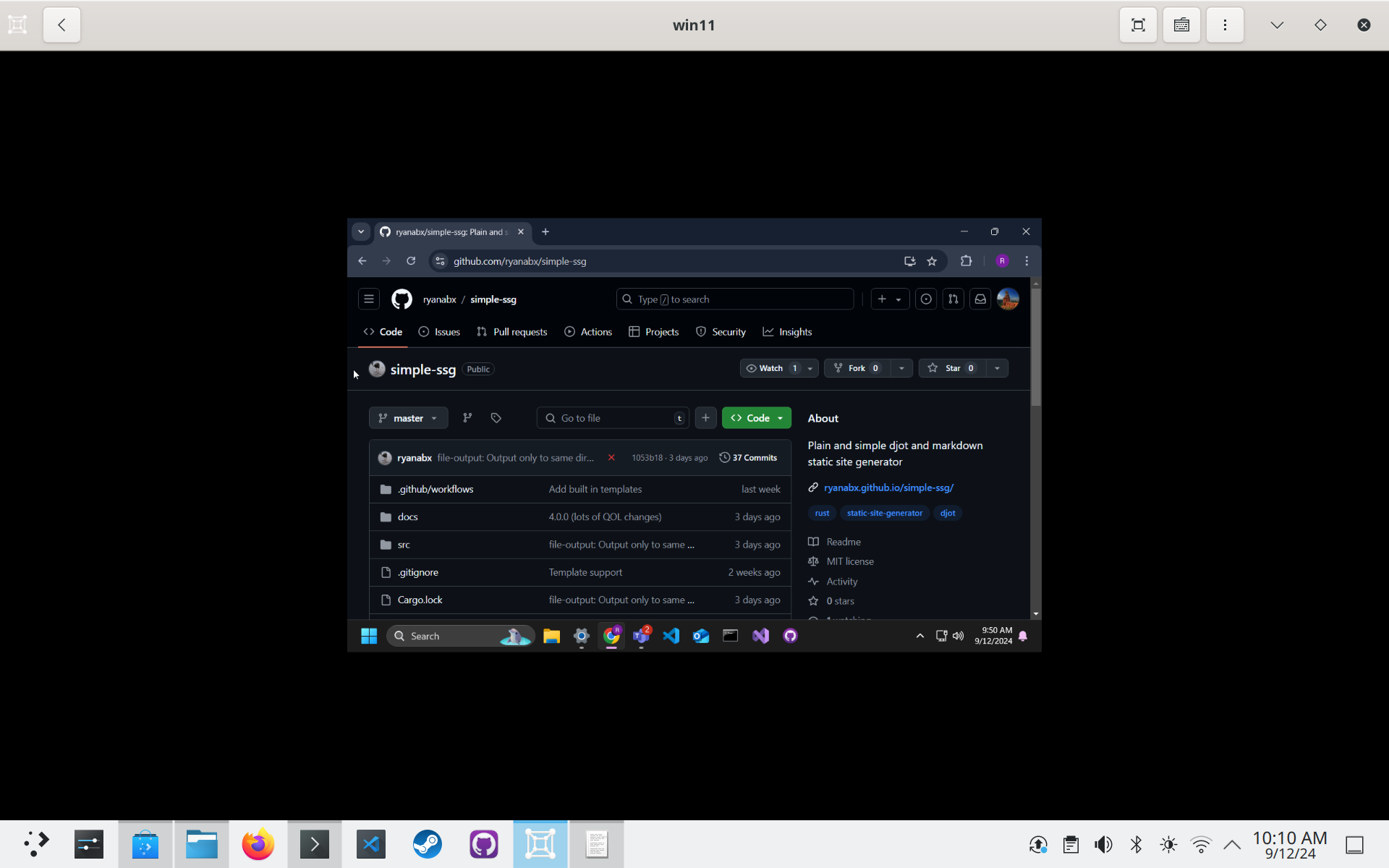Open Chrome three-dot menu

click(x=1027, y=261)
